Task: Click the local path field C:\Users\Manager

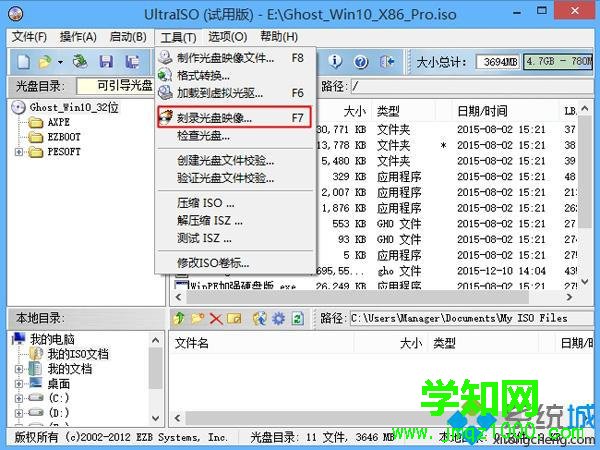Action: [472, 318]
